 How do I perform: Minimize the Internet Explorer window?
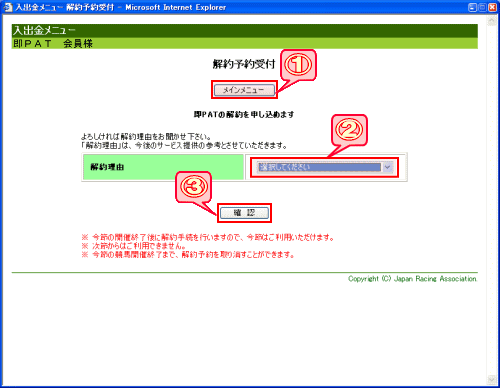click(472, 7)
